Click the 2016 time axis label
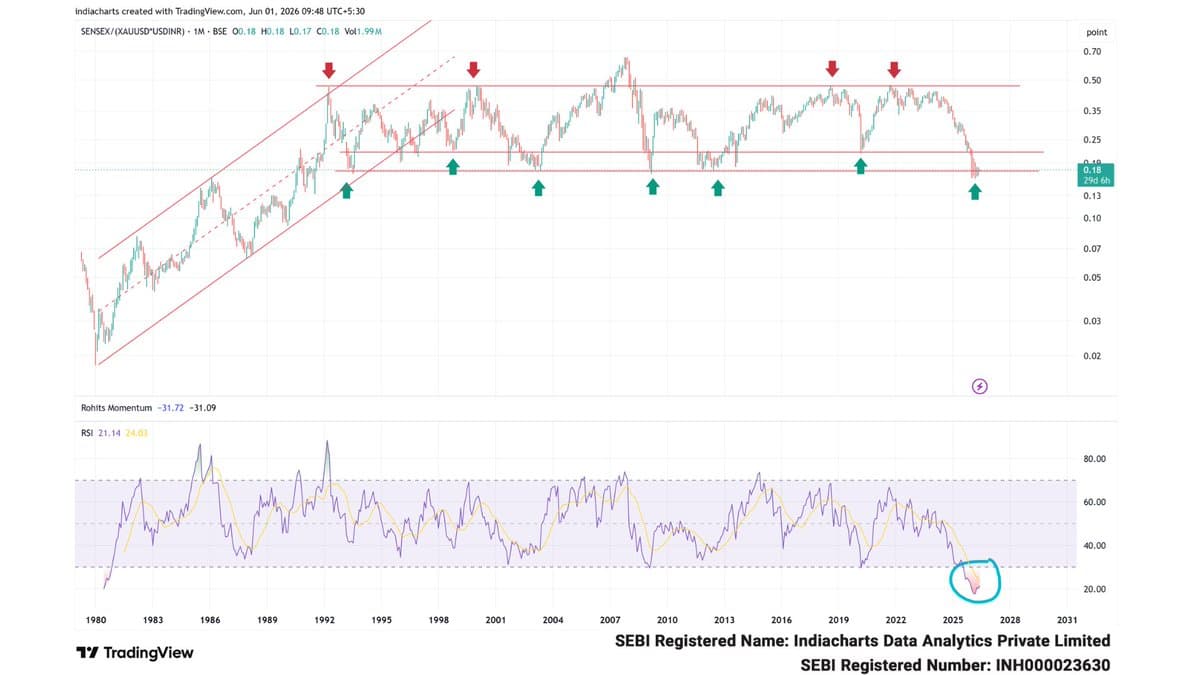 pos(781,620)
